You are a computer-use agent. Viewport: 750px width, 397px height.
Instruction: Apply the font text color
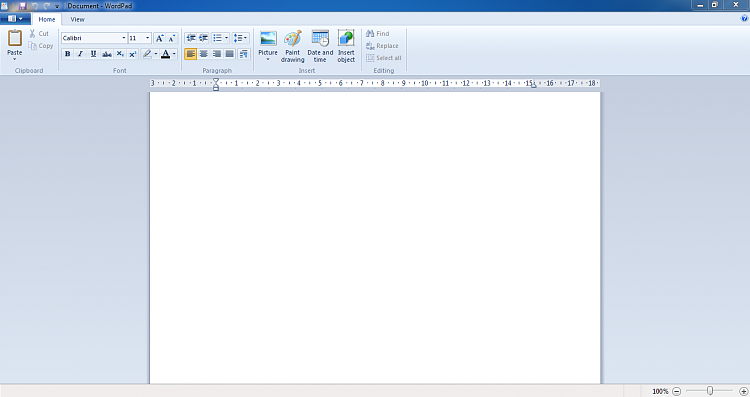click(165, 54)
